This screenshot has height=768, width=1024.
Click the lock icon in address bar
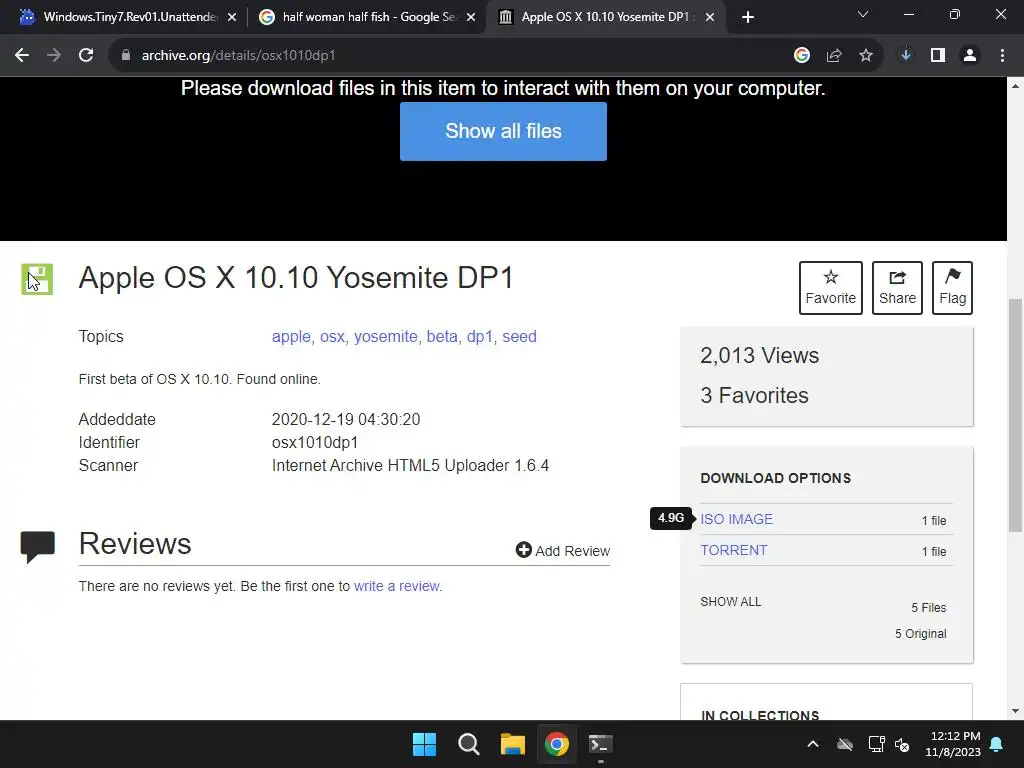126,56
